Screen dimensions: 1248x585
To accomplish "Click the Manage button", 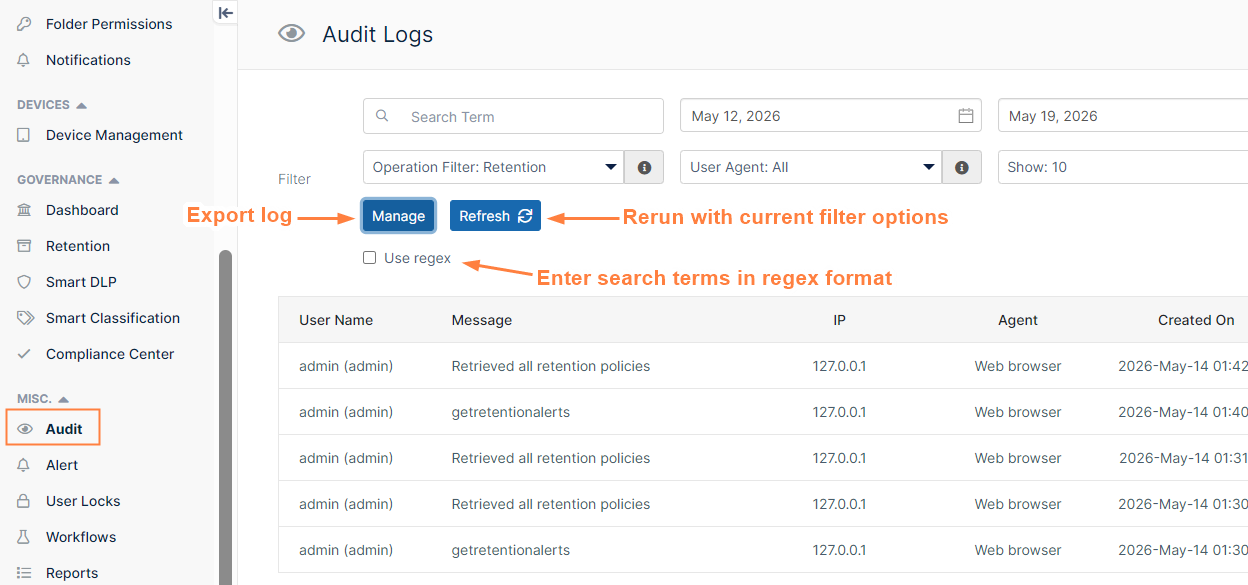I will [x=398, y=216].
